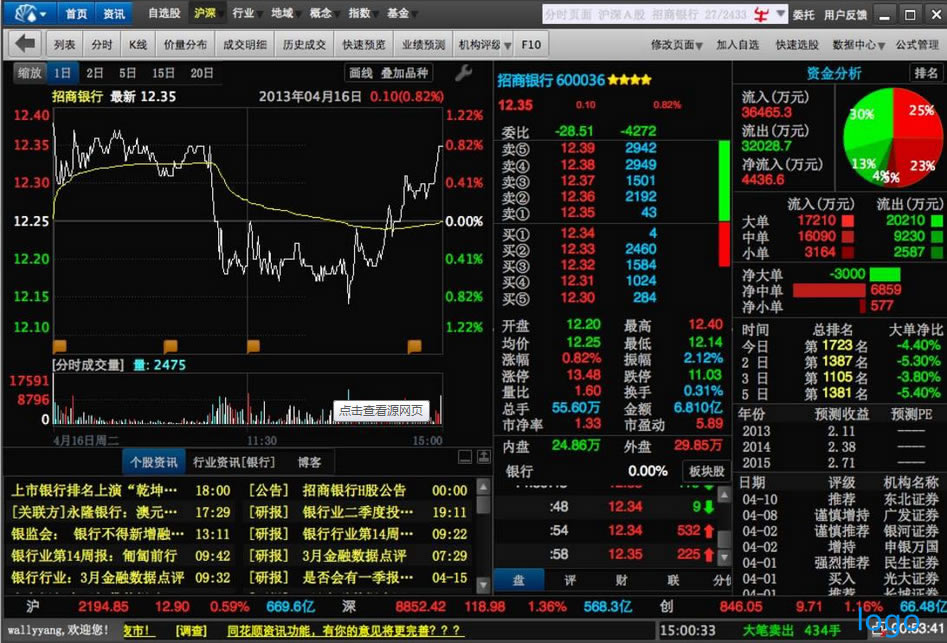This screenshot has height=643, width=947.
Task: Click the first orange news marker on chart
Action: (x=59, y=346)
